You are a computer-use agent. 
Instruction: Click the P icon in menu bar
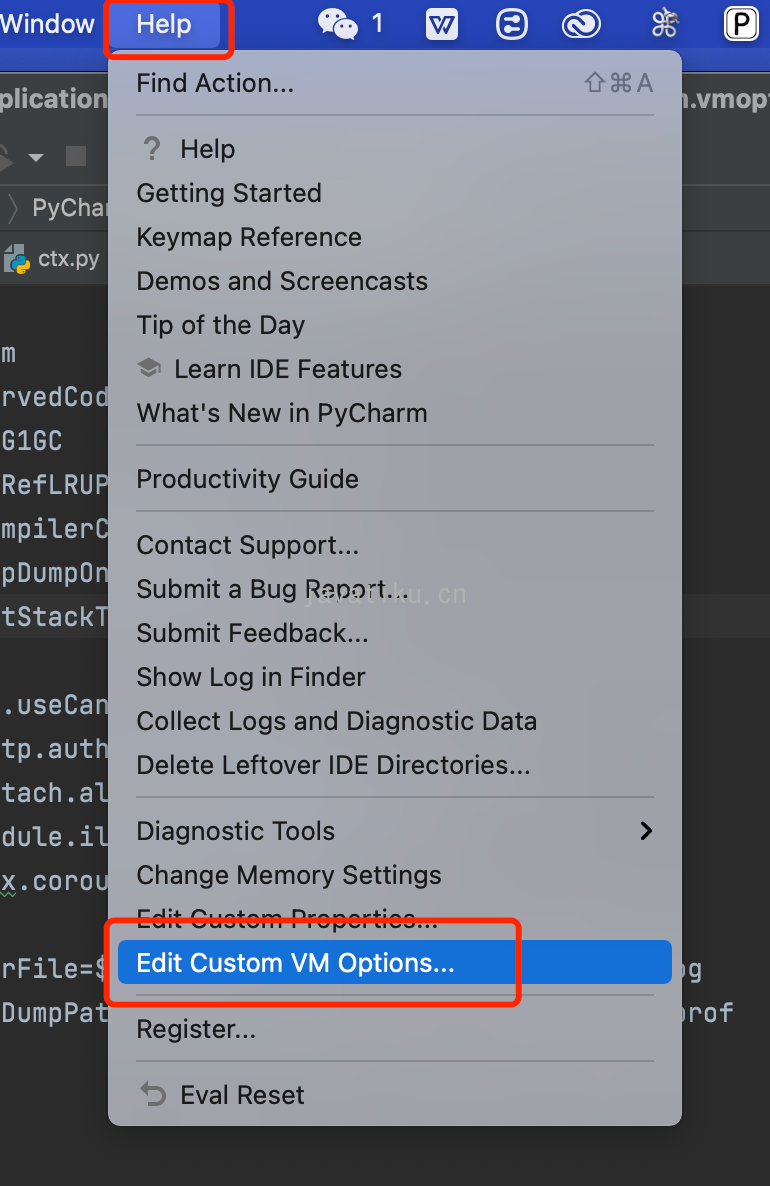(x=741, y=23)
